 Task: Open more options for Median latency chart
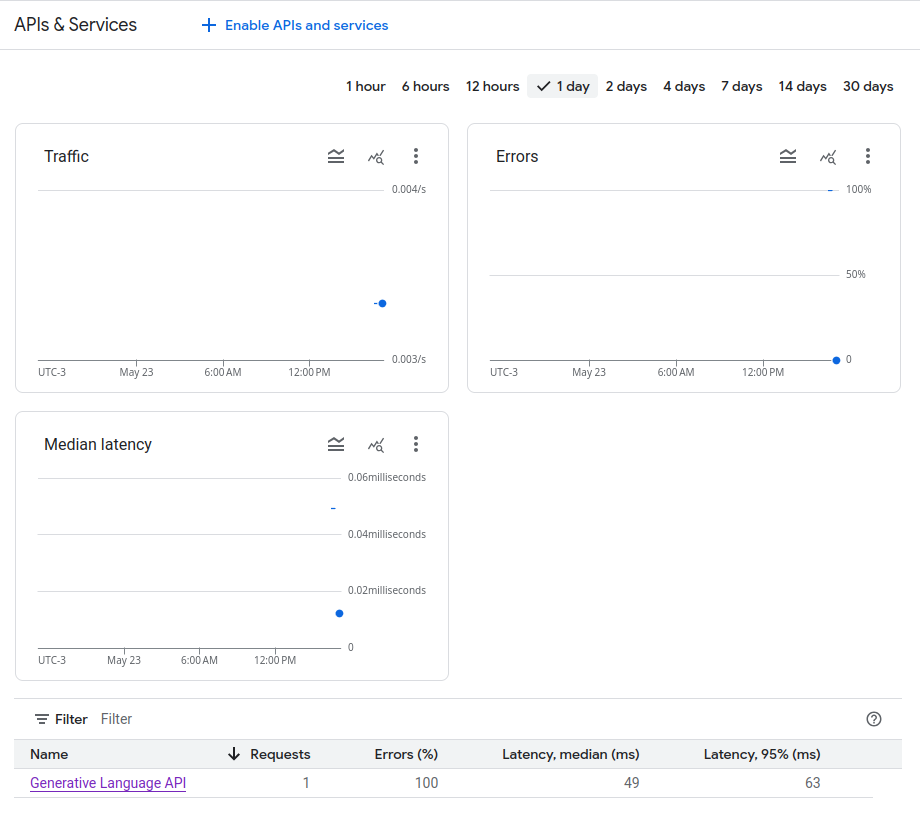pos(416,444)
